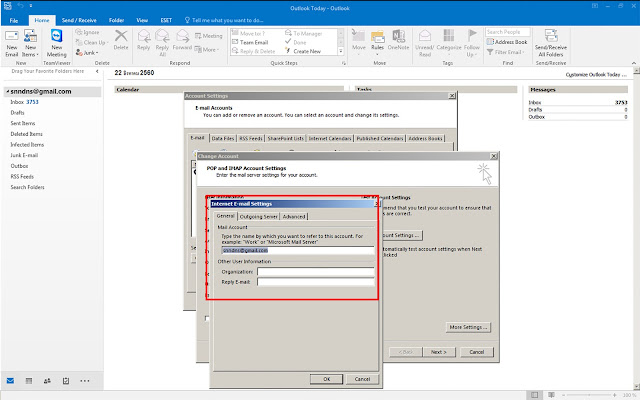Switch to People view in navigation bar

coord(47,381)
